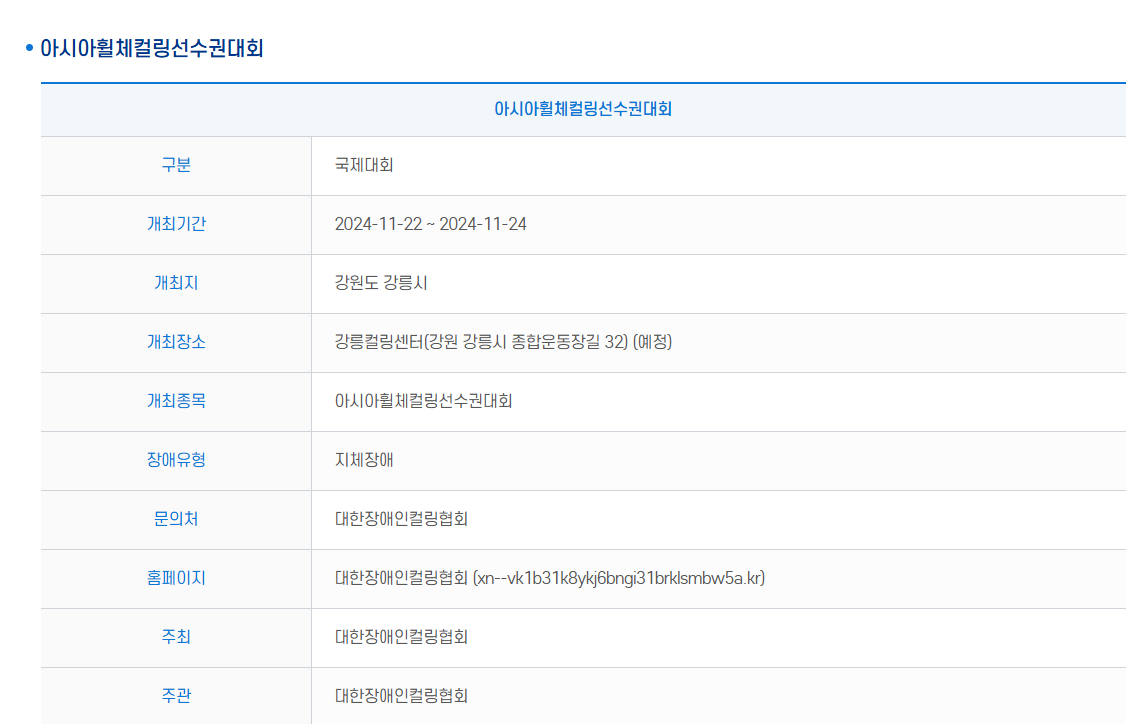Click the 주최 value 대한장애인컬링협회
Viewport: 1128px width, 724px height.
pyautogui.click(x=401, y=638)
